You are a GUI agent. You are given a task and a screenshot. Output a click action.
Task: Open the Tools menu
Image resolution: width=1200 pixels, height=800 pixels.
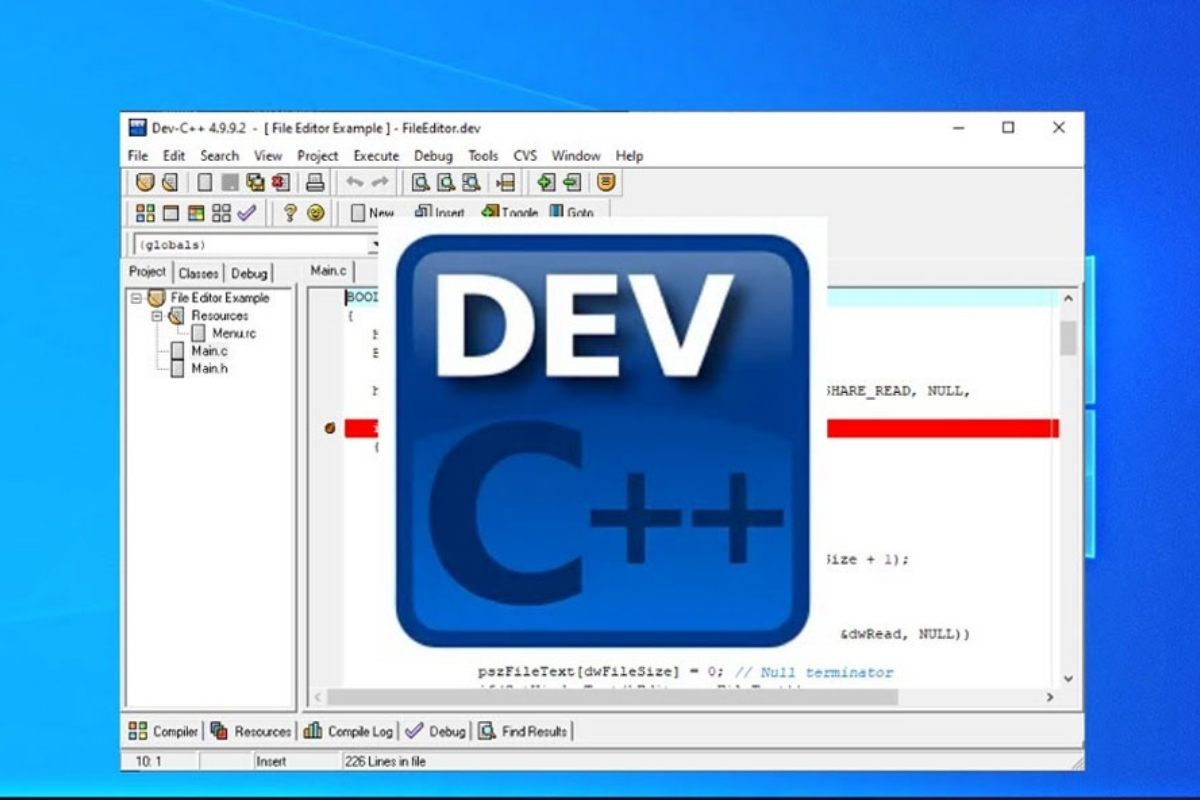(x=483, y=156)
